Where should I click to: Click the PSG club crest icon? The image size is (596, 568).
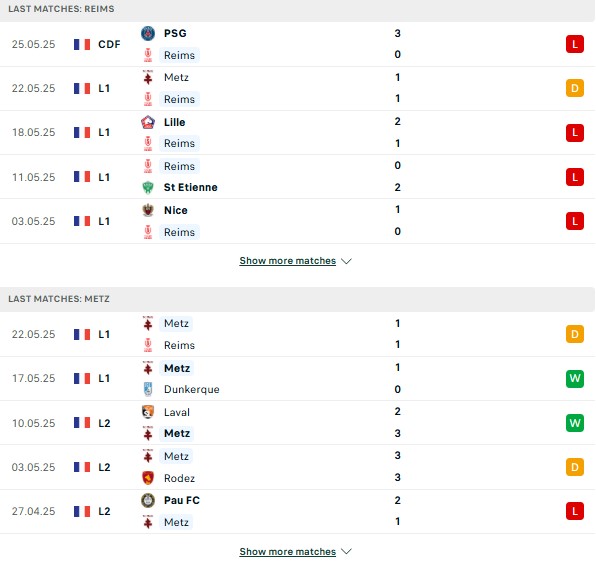click(148, 33)
